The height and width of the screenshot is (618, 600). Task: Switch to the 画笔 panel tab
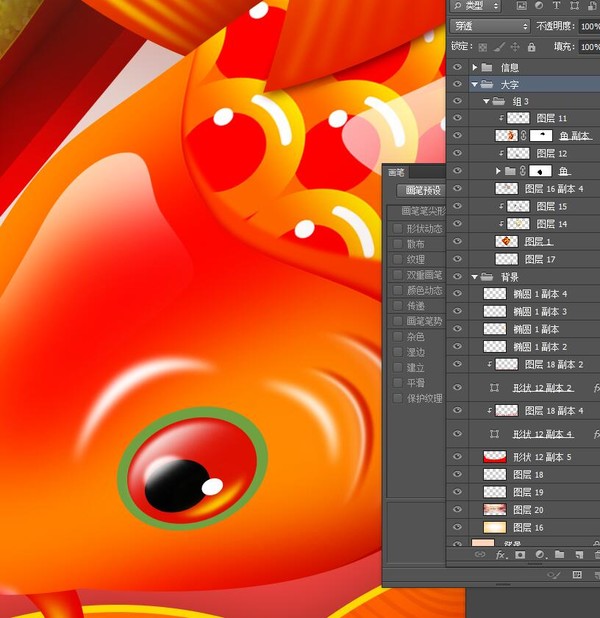(x=396, y=172)
